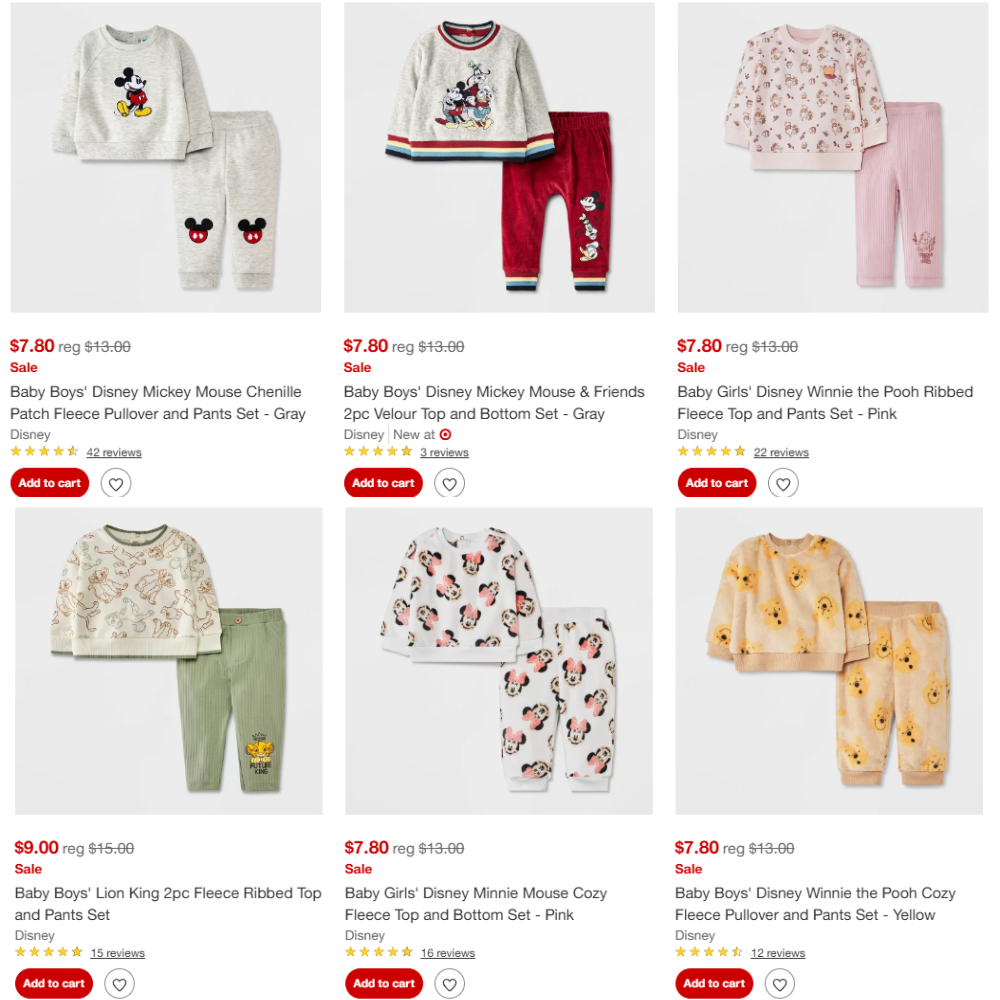This screenshot has height=1000, width=1000.
Task: Save the Winnie the Pooh Ribbed Pink set
Action: pos(783,483)
